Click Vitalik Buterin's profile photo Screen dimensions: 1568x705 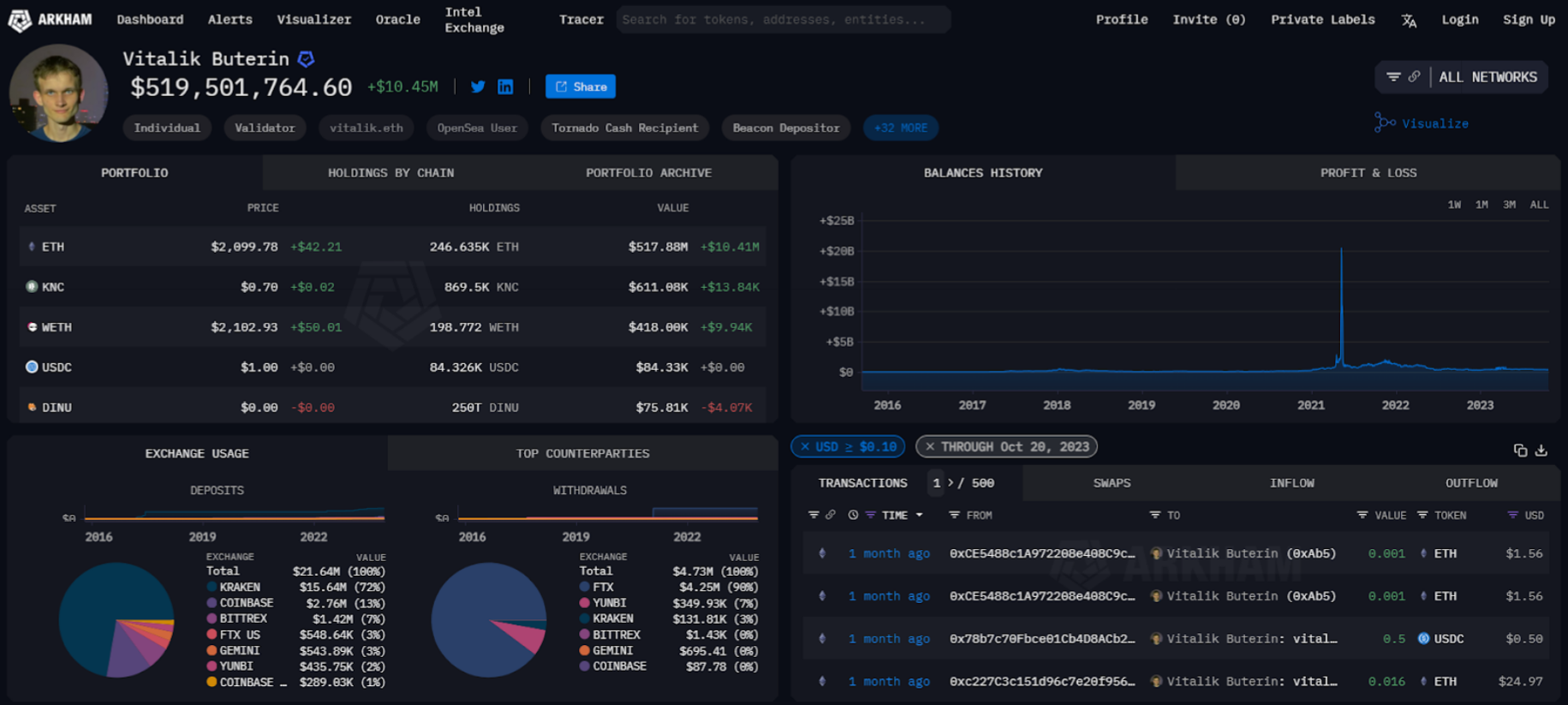[x=58, y=93]
